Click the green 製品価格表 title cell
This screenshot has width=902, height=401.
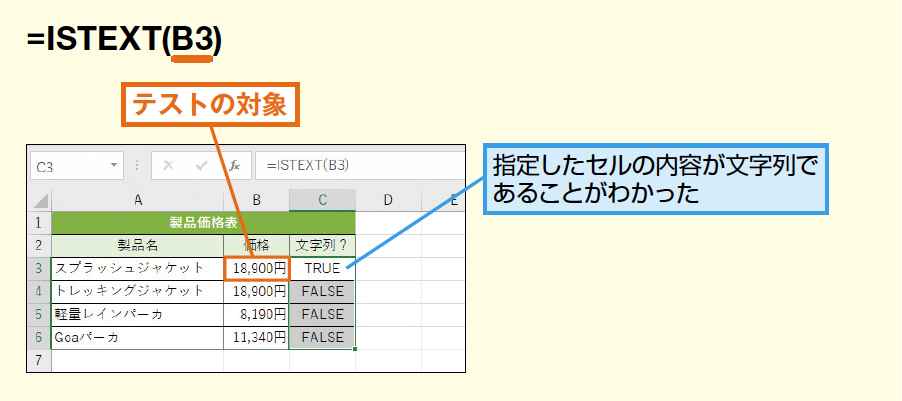203,223
